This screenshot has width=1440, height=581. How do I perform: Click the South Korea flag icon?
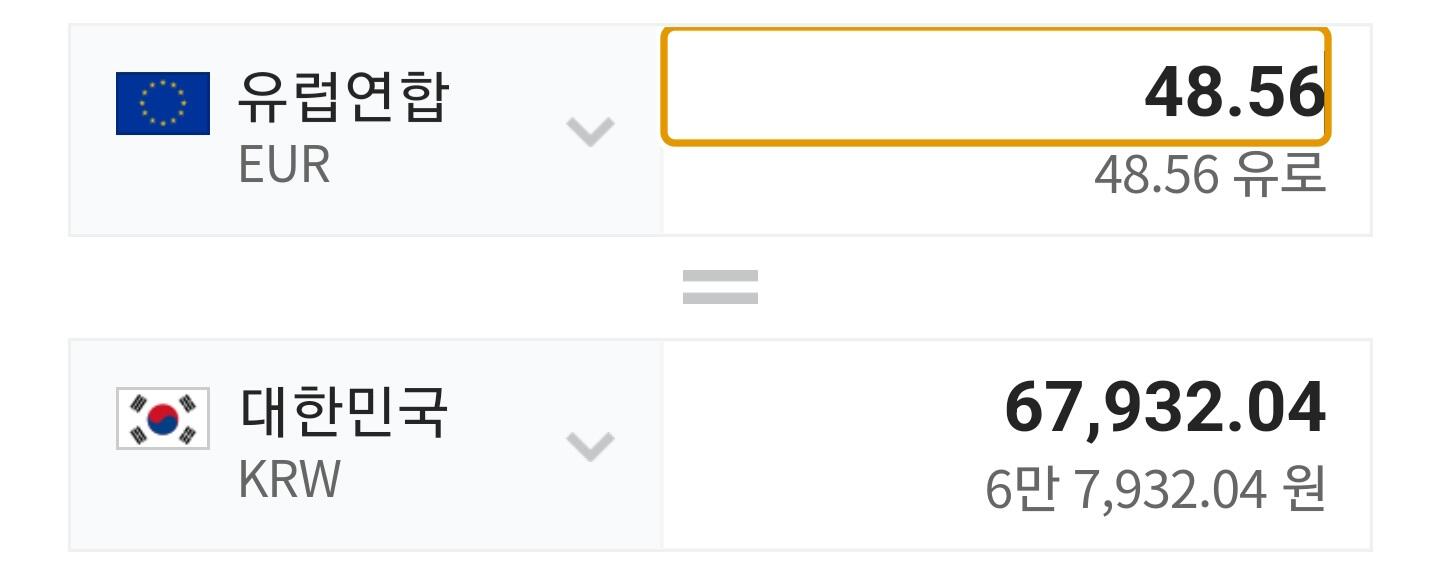(163, 418)
